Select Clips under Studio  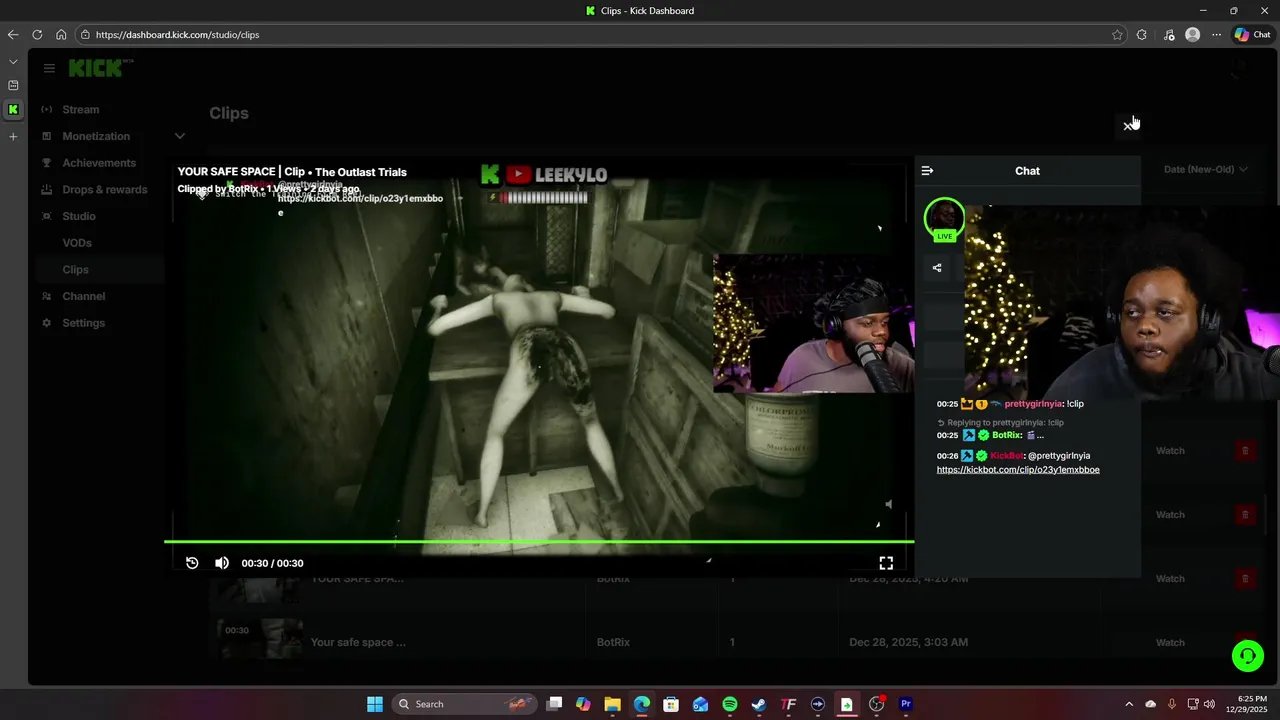coord(75,270)
